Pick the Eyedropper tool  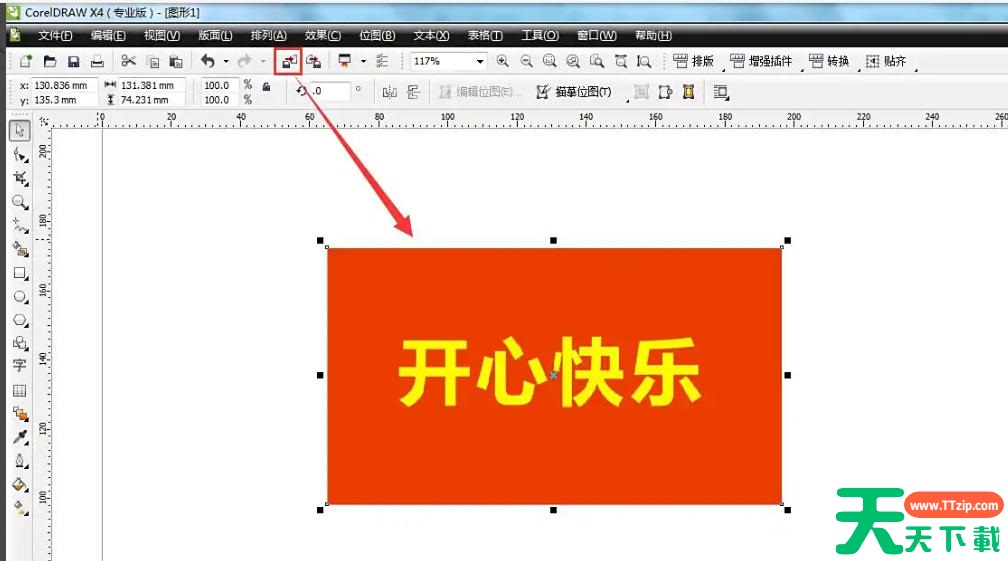coord(19,437)
